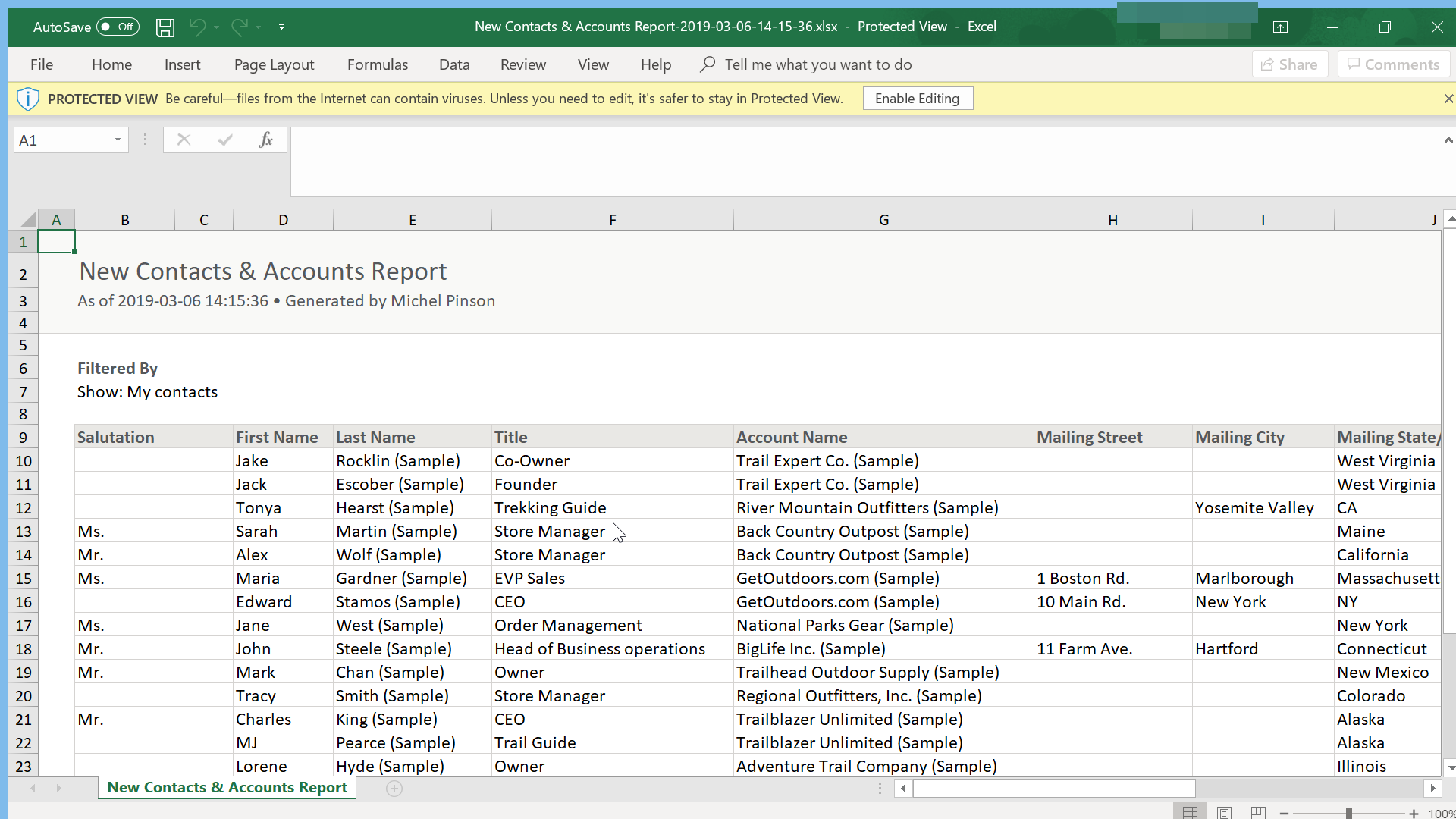Open the Comments pane
Viewport: 1456px width, 819px height.
click(x=1392, y=64)
